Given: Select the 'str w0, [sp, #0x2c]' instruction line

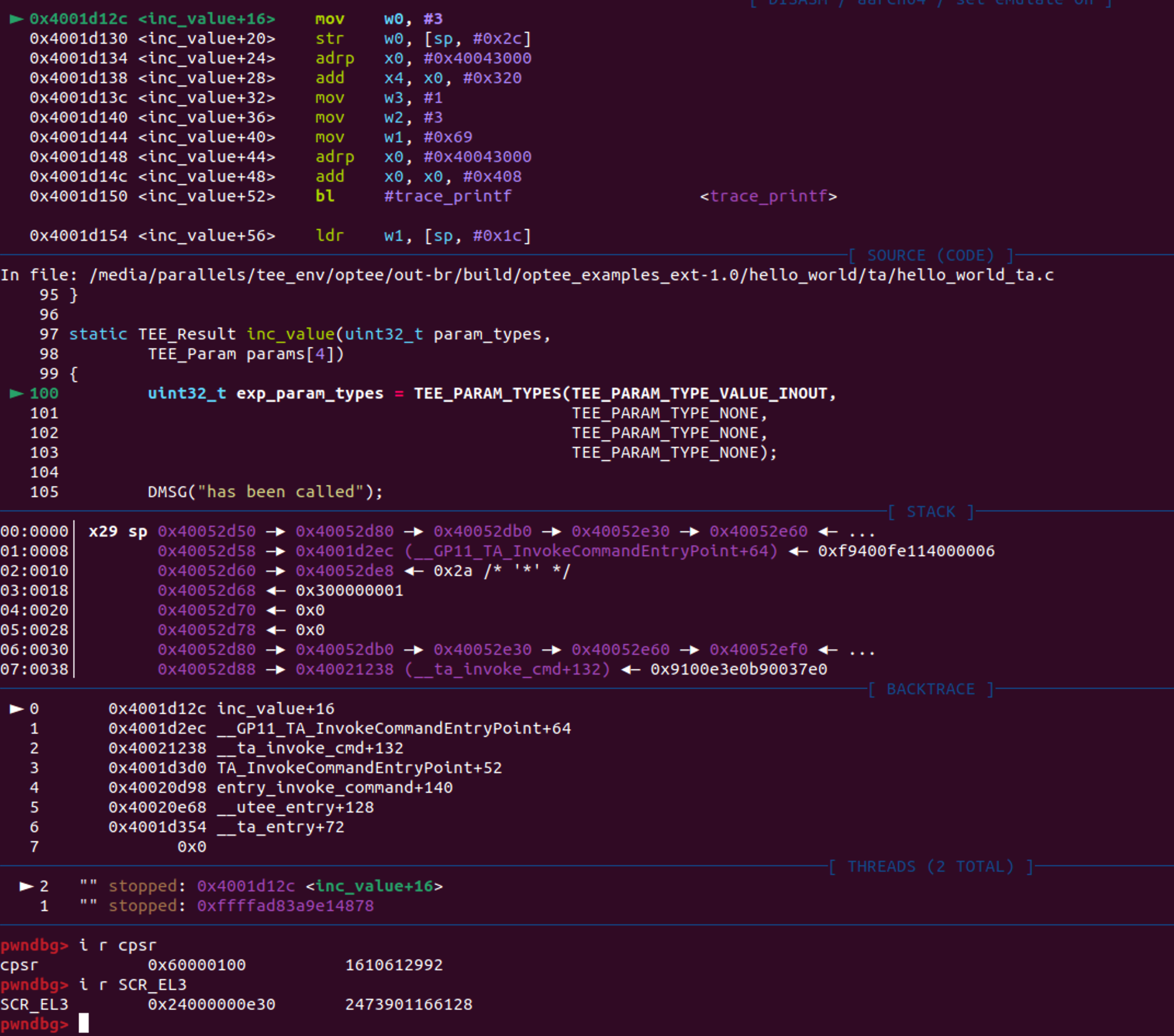Looking at the screenshot, I should pos(280,38).
